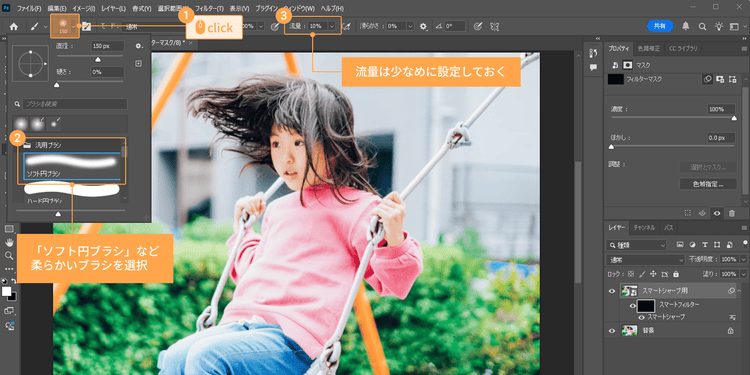Switch to the パス tab
This screenshot has height=375, width=750.
coord(668,228)
